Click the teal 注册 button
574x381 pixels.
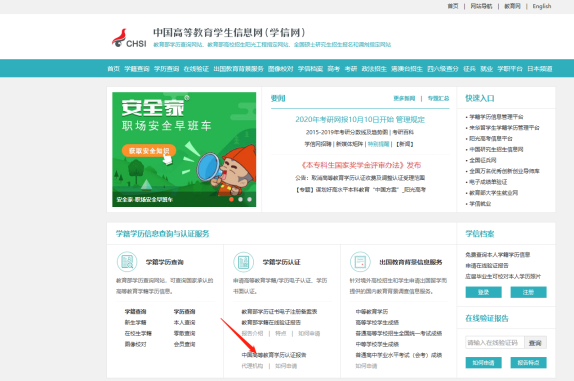(528, 292)
